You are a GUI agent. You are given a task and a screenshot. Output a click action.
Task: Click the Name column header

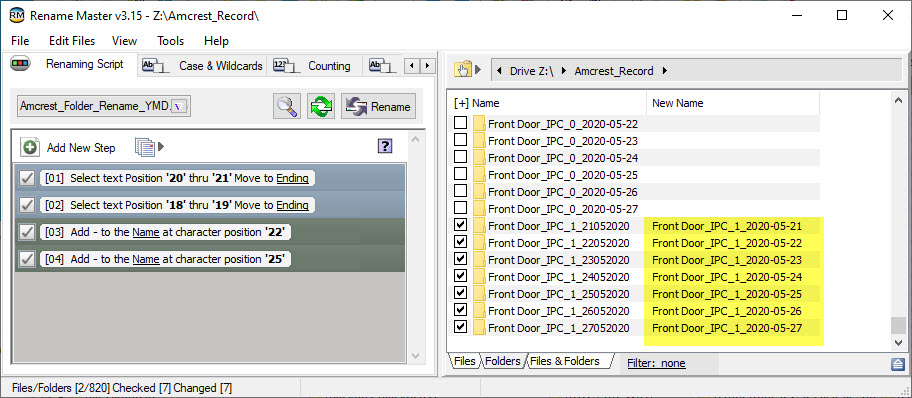click(x=486, y=103)
